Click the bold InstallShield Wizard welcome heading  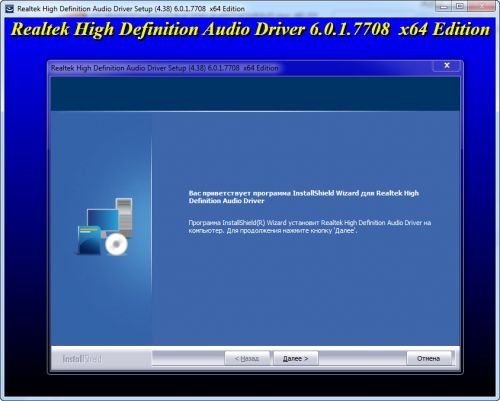304,197
